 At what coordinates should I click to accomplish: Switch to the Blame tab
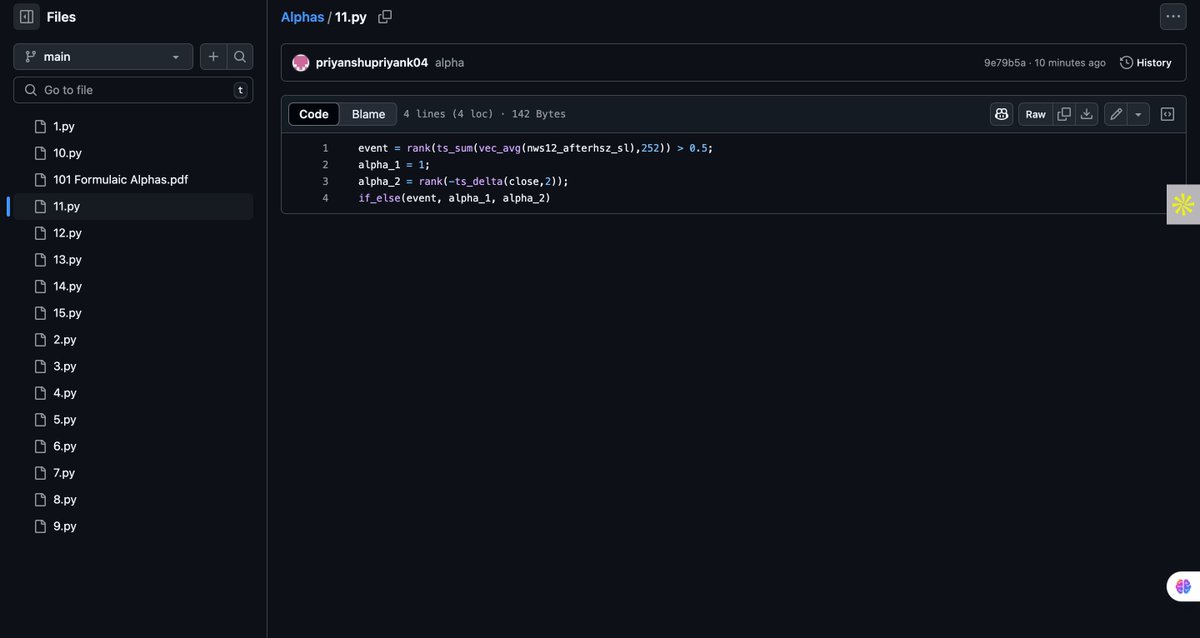(369, 114)
